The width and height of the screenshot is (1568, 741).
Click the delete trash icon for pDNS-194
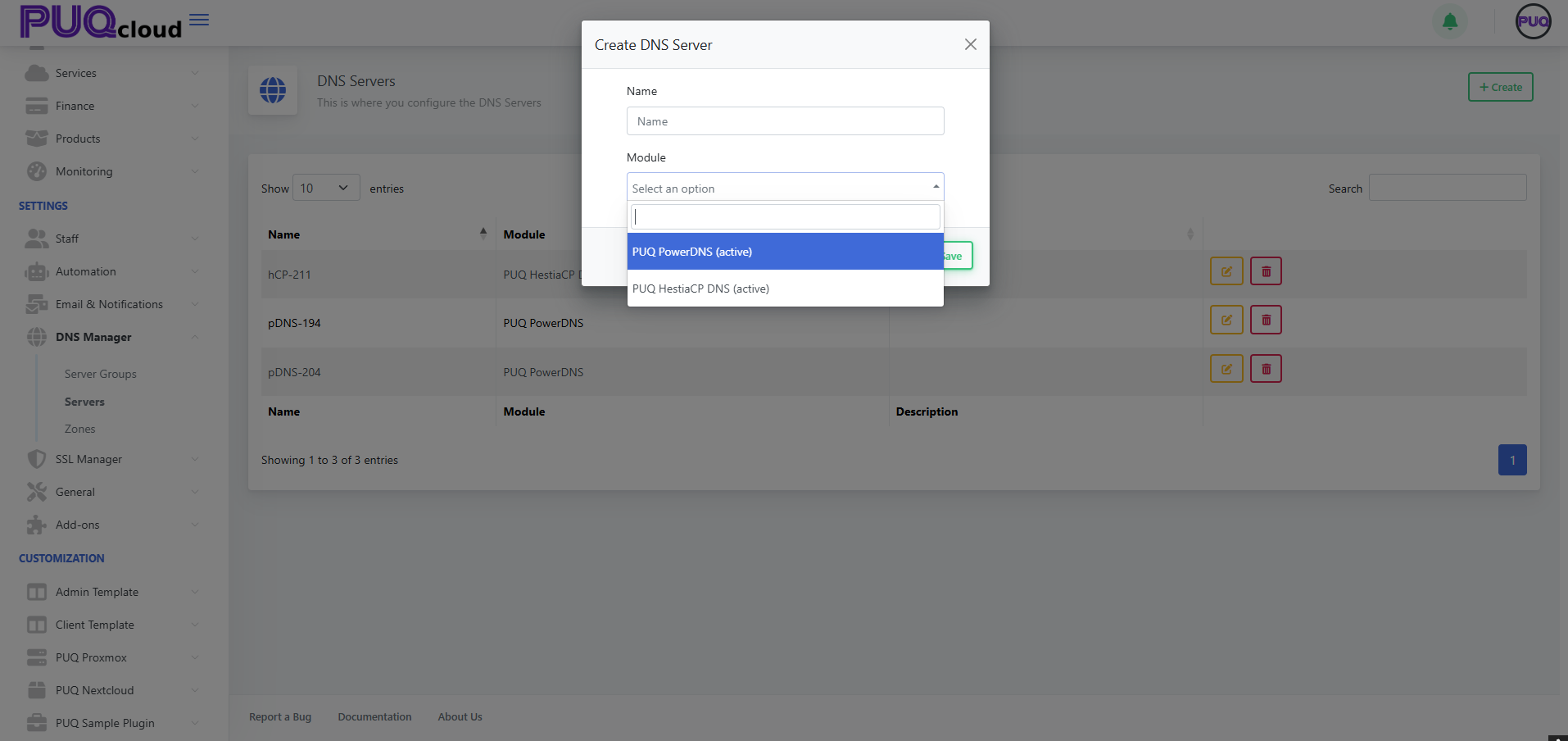point(1265,320)
